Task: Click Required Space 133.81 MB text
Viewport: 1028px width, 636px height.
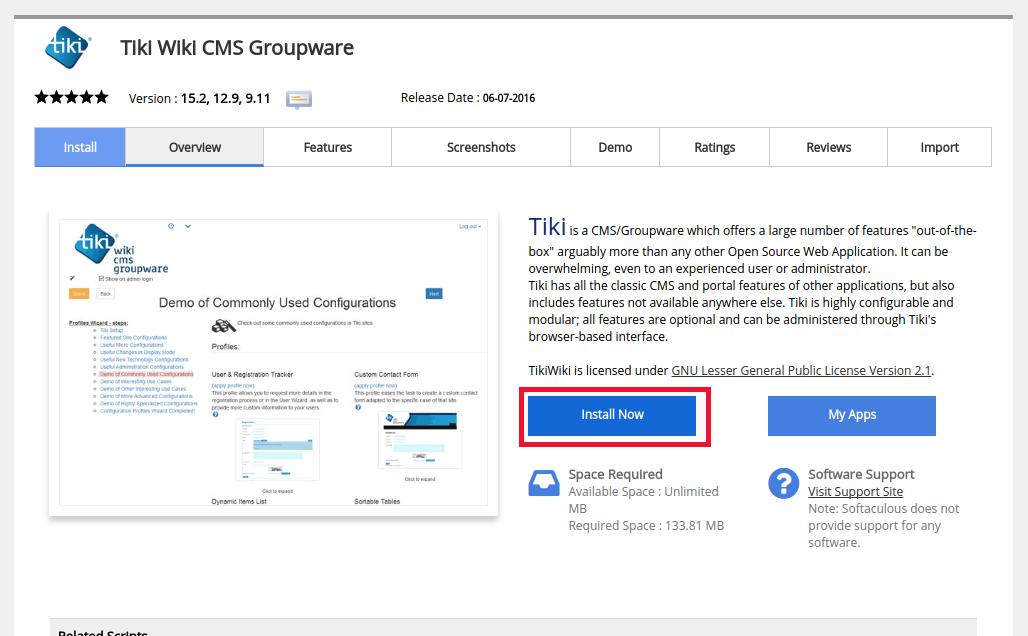Action: pyautogui.click(x=646, y=526)
